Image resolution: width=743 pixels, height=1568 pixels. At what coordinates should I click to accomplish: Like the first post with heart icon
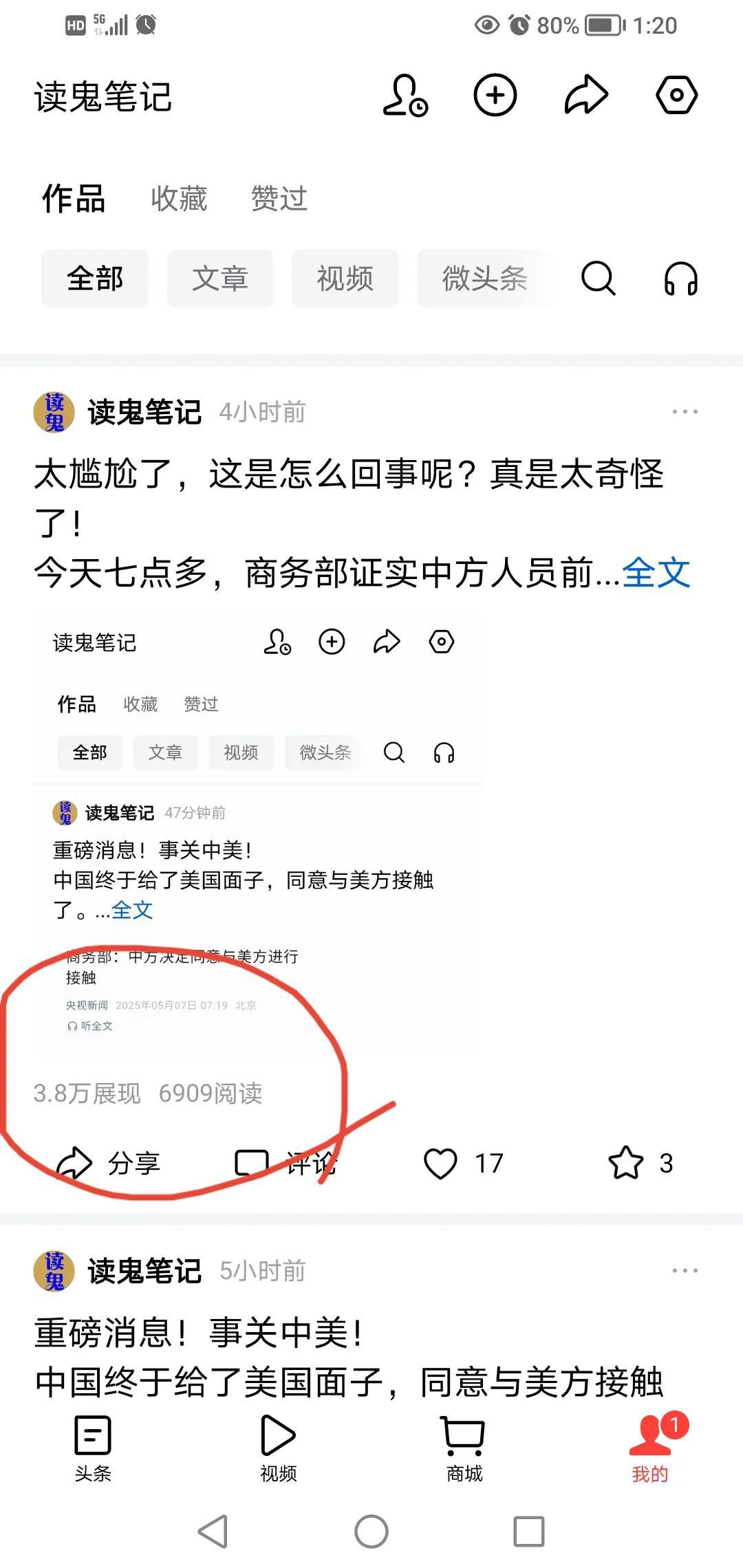click(x=440, y=1164)
